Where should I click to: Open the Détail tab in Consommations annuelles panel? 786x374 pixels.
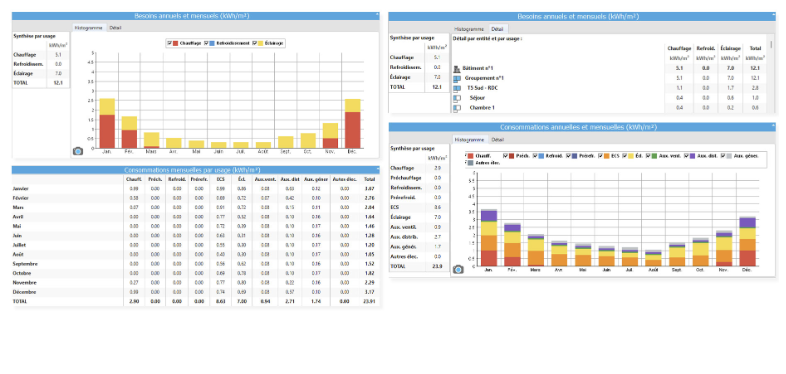point(497,139)
